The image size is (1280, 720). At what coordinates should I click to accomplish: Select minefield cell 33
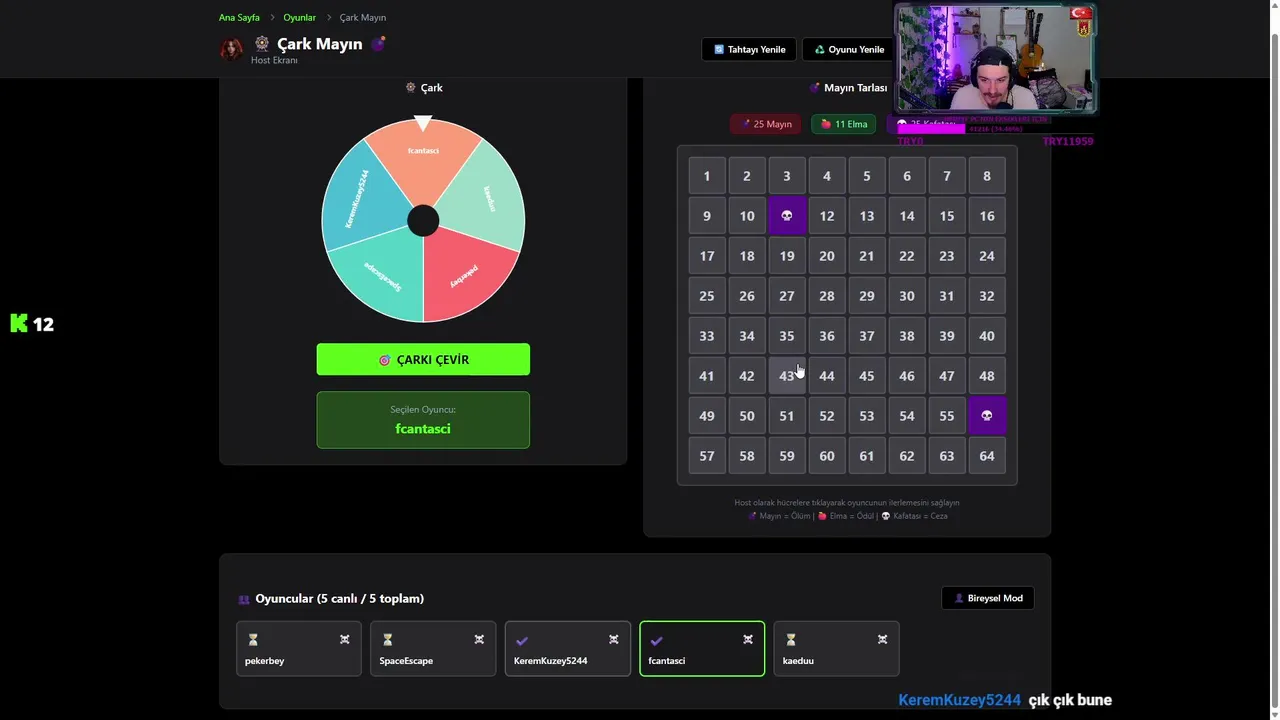[x=707, y=336]
